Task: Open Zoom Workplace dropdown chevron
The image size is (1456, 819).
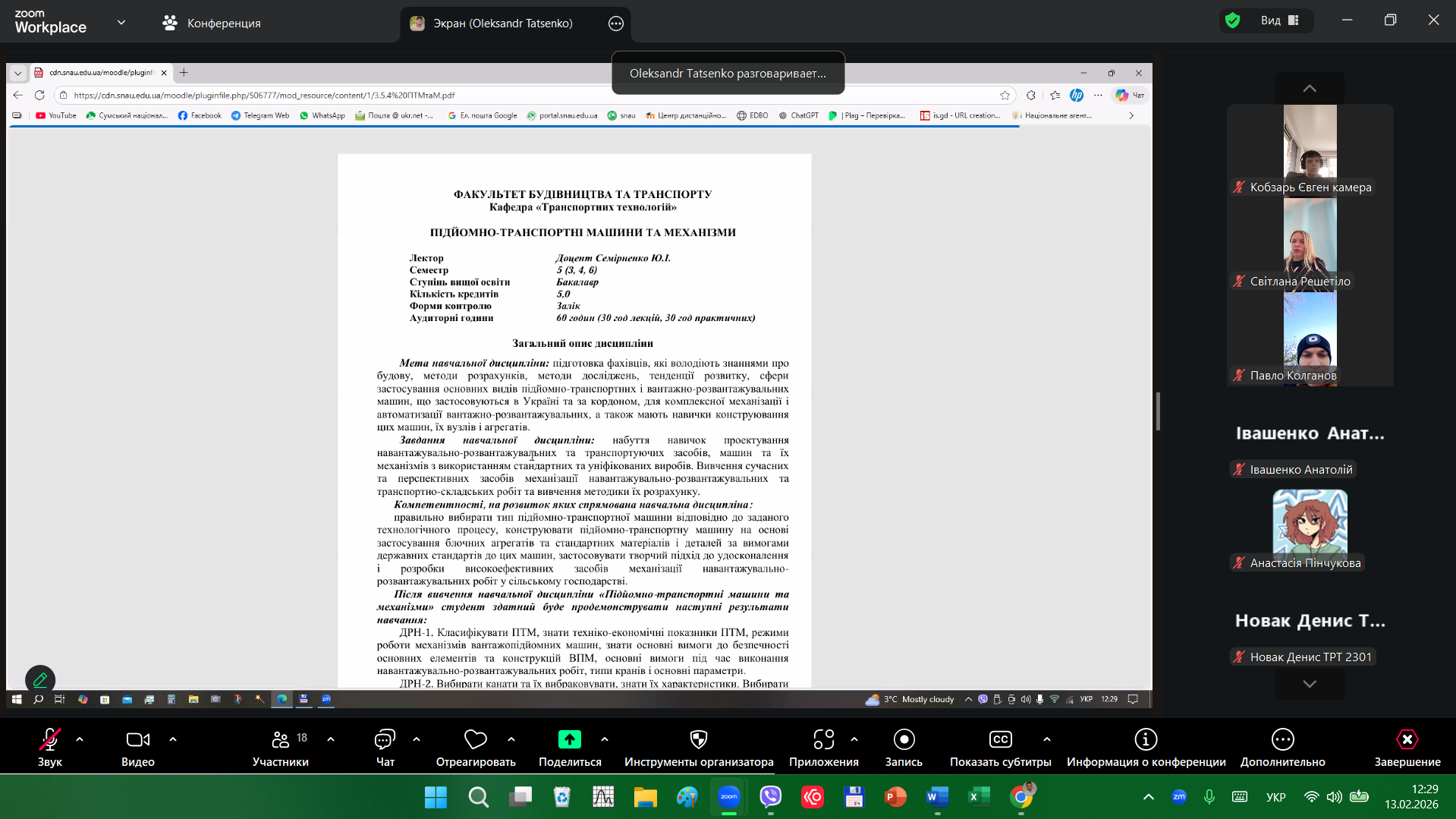Action: point(121,23)
